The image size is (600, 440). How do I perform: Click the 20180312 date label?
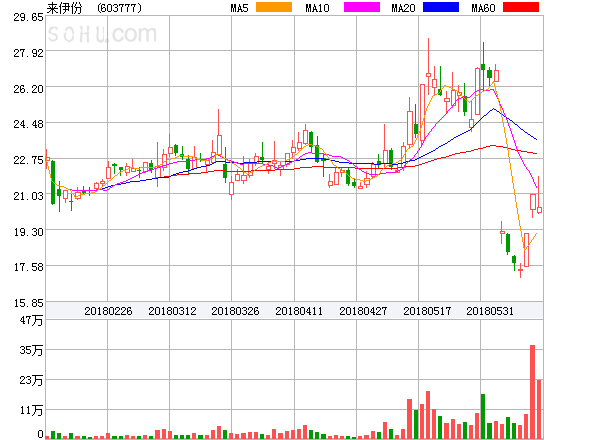(x=172, y=311)
